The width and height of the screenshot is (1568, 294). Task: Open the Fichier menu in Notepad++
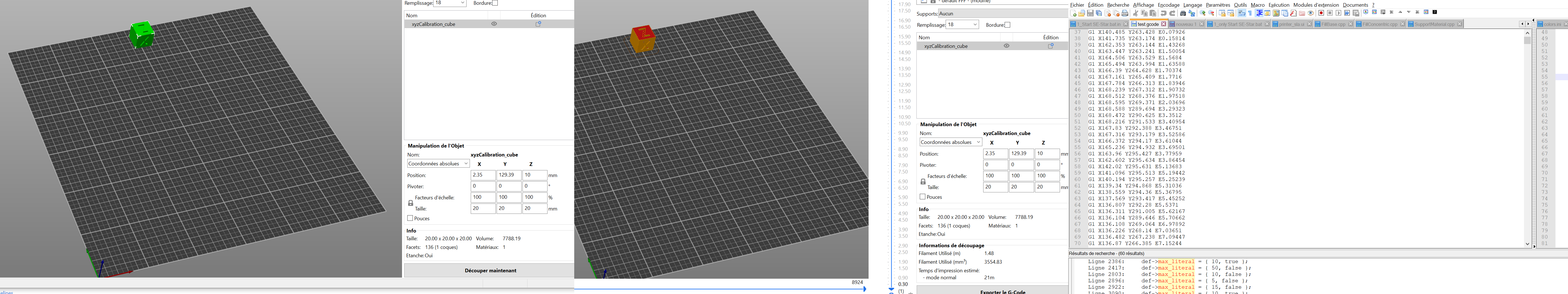pyautogui.click(x=1078, y=5)
